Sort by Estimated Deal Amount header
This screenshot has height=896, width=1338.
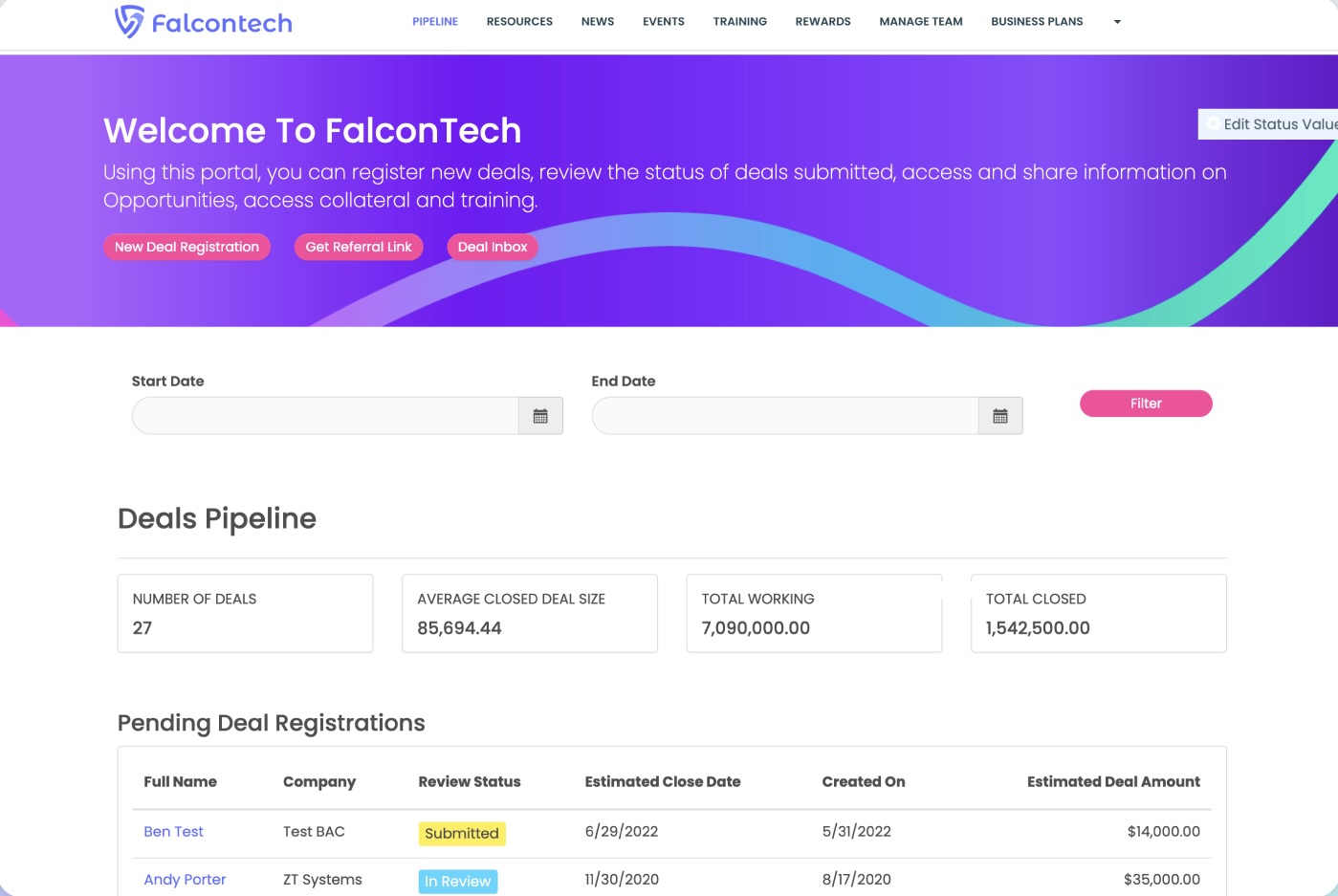click(x=1113, y=781)
